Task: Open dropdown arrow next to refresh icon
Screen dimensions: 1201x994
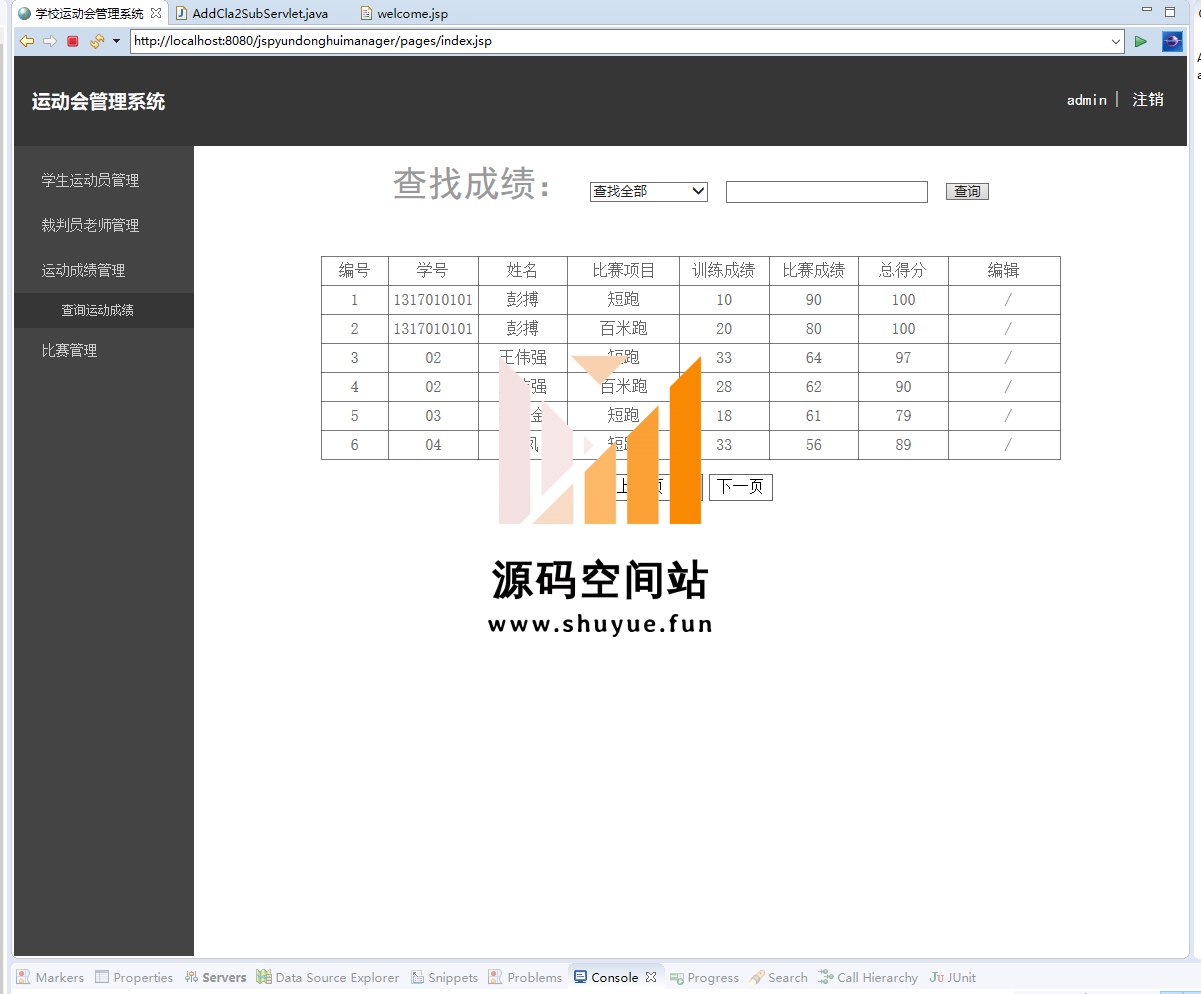Action: (116, 41)
